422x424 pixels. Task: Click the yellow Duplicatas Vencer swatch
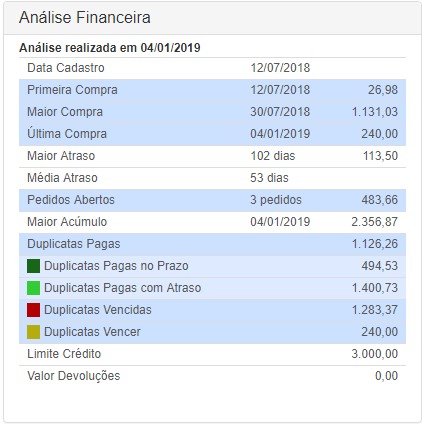(33, 332)
